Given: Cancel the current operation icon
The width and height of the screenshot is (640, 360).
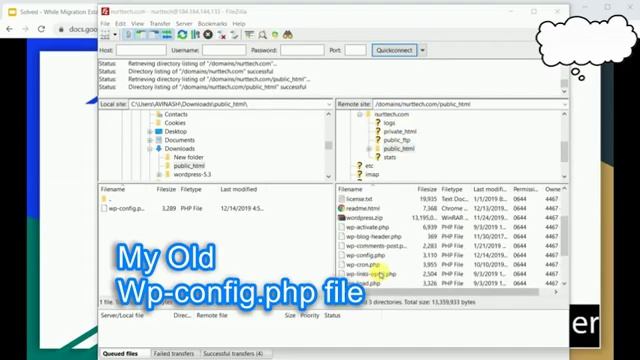Looking at the screenshot, I should click(x=208, y=35).
